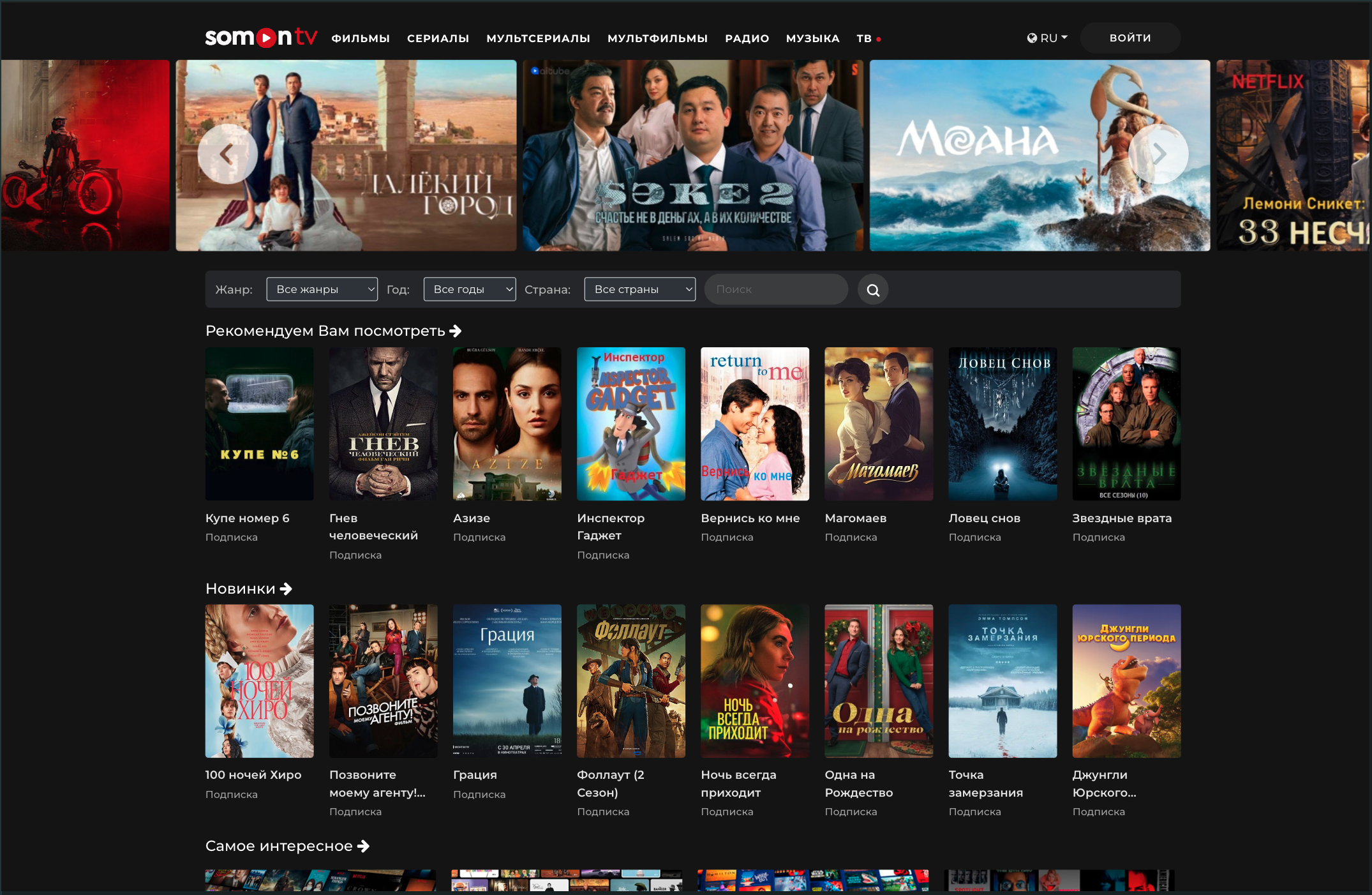Open the Гнев человеческий poster
The image size is (1372, 895).
click(x=384, y=424)
